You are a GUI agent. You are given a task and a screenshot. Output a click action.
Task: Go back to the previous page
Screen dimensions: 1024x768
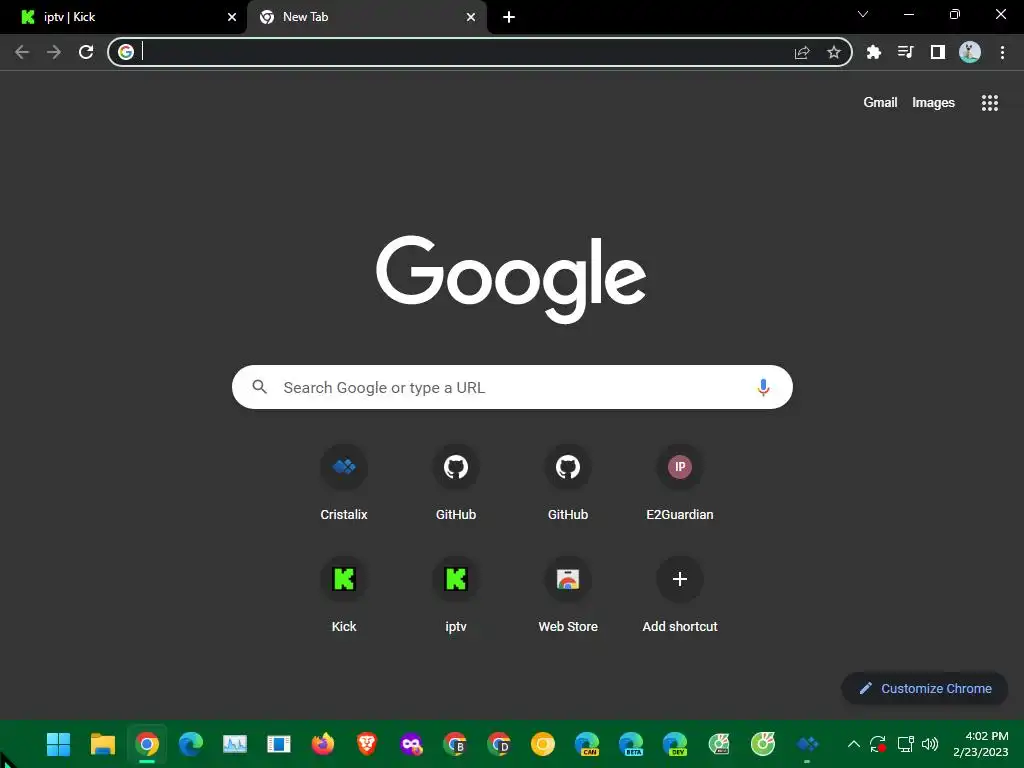tap(22, 52)
